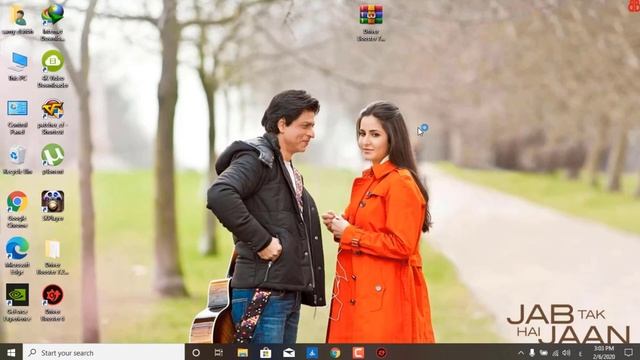Expand hidden system tray icons
This screenshot has height=360, width=640.
click(x=521, y=353)
